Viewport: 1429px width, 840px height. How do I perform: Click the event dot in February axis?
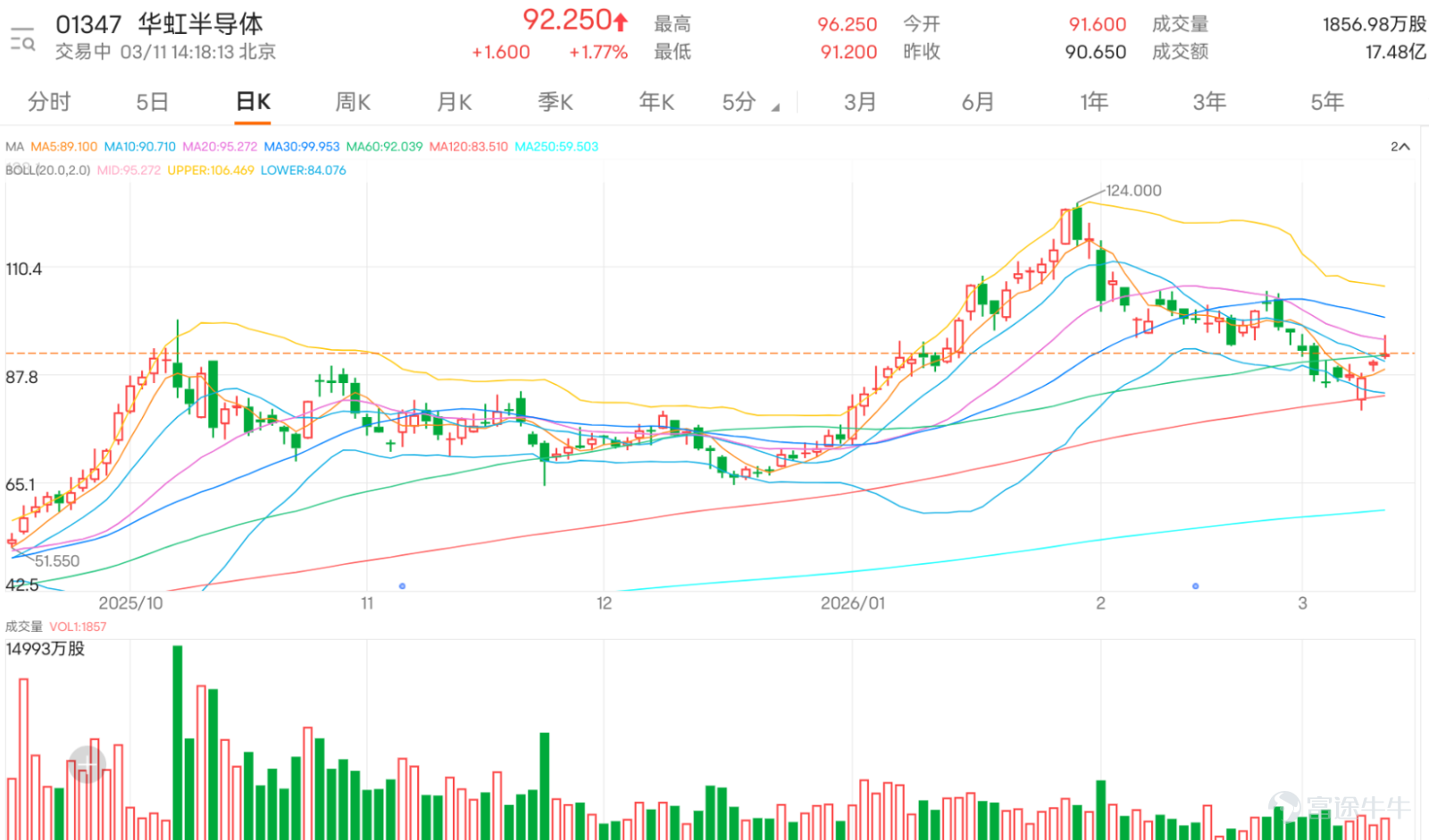1195,586
